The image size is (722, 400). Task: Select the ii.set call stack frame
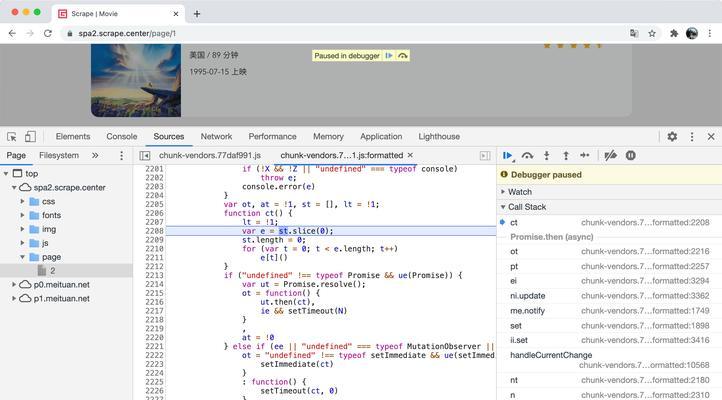[x=610, y=341]
